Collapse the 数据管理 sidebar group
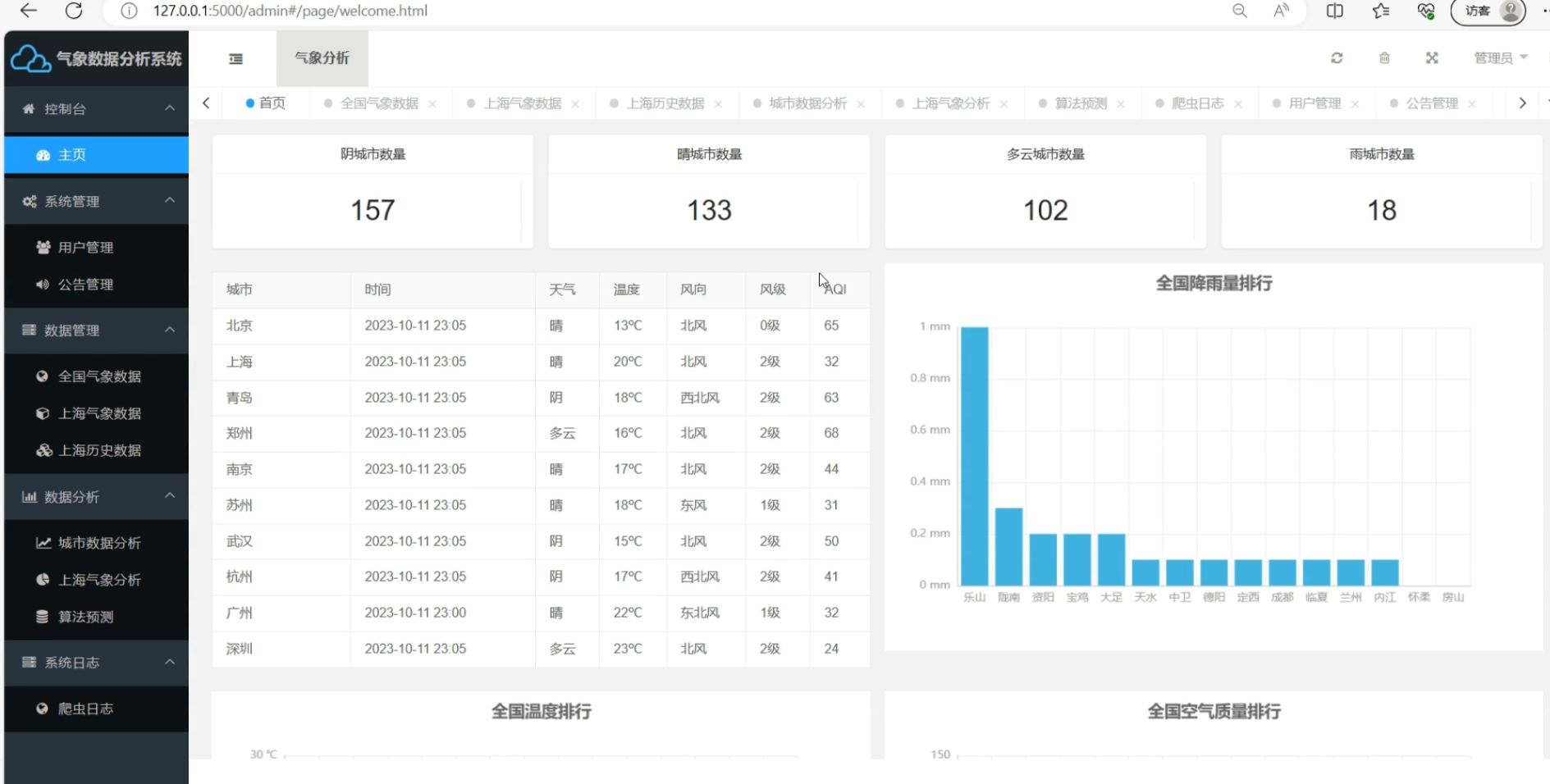The image size is (1550, 784). (96, 330)
